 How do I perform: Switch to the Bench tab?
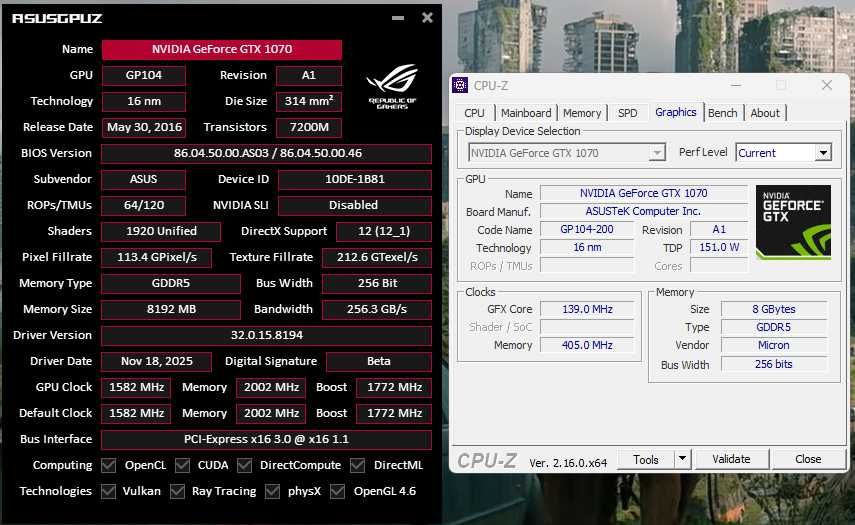tap(722, 113)
